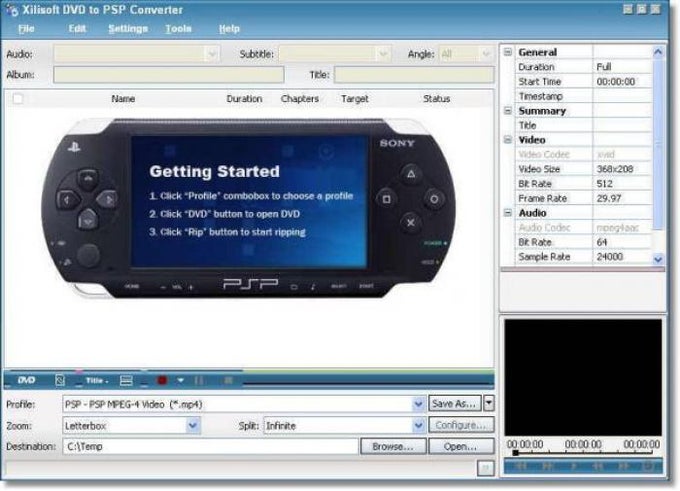Click the properties panel scroll-down arrow

tap(658, 259)
